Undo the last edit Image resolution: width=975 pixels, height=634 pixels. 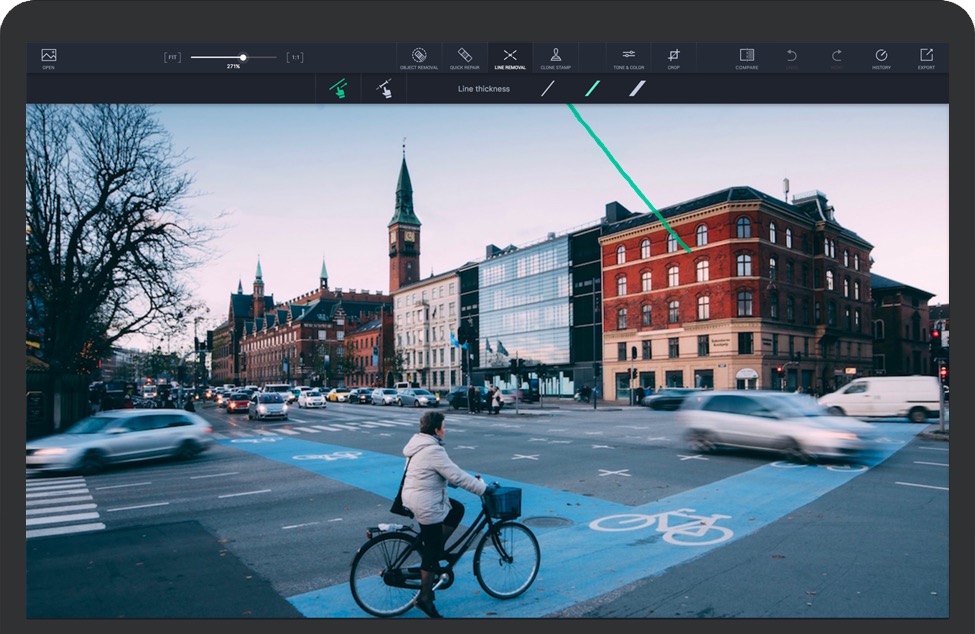click(x=791, y=57)
